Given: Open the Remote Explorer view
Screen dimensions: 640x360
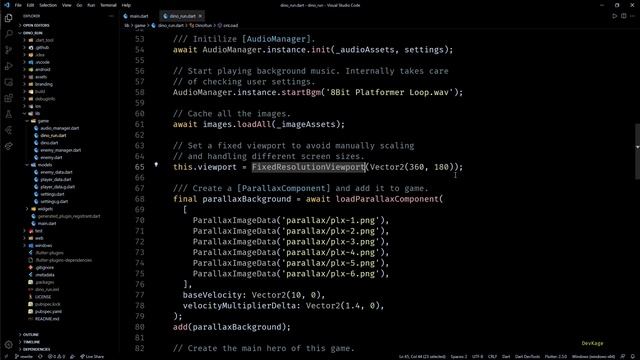Looking at the screenshot, I should [x=9, y=82].
